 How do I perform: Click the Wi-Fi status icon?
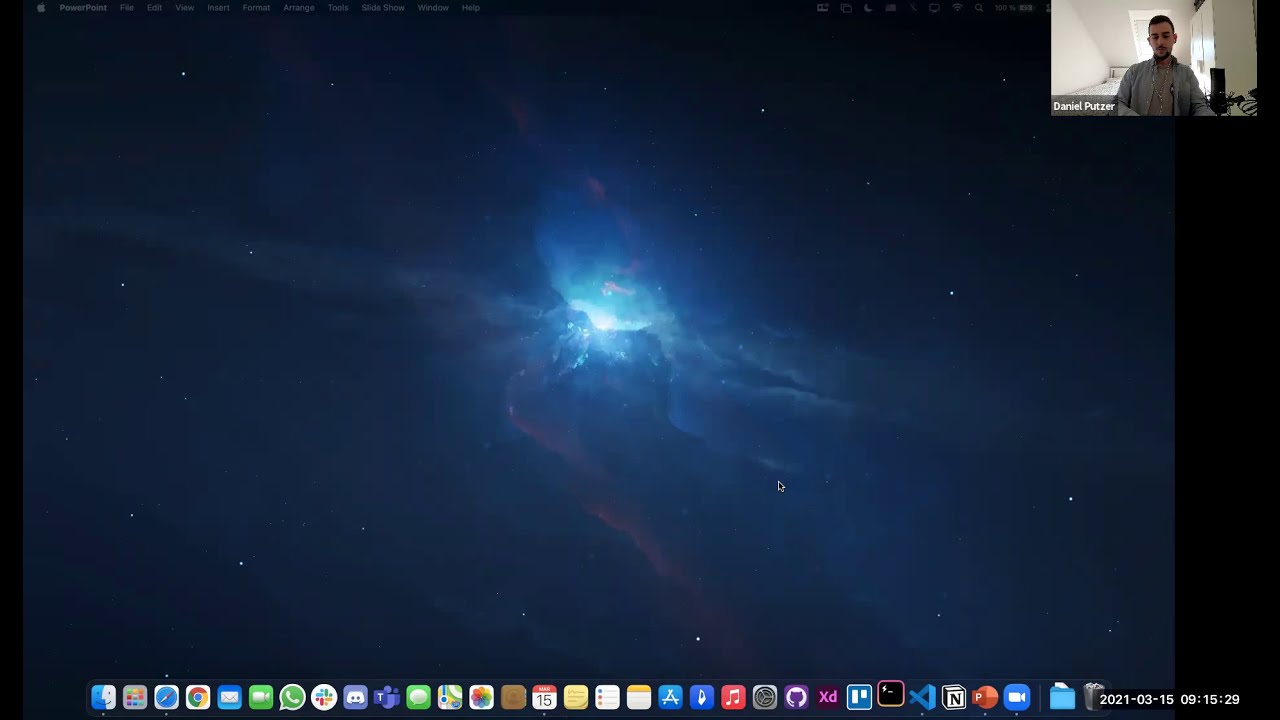click(x=956, y=8)
